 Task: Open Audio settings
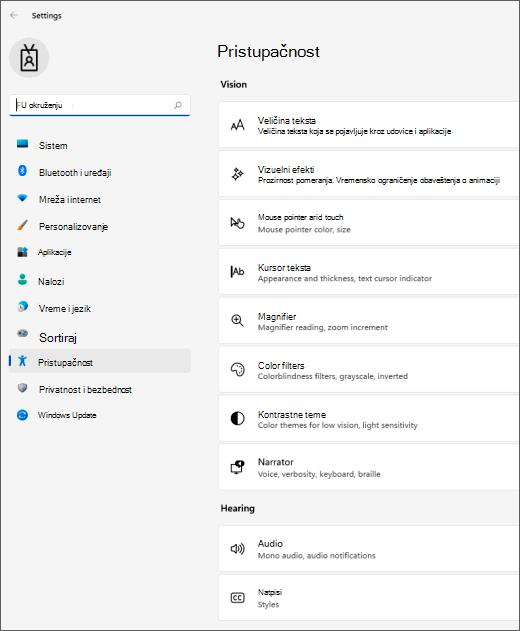click(x=369, y=549)
